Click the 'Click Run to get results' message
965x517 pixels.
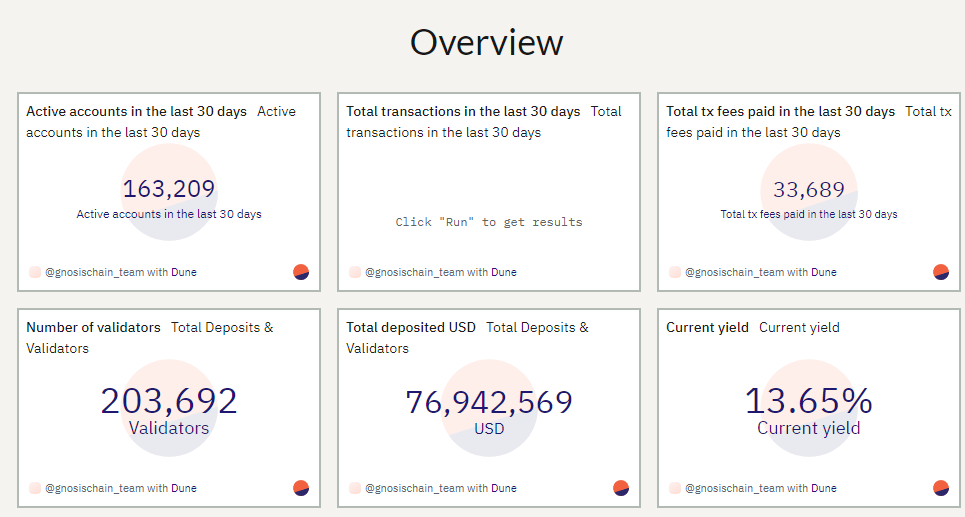pos(489,222)
